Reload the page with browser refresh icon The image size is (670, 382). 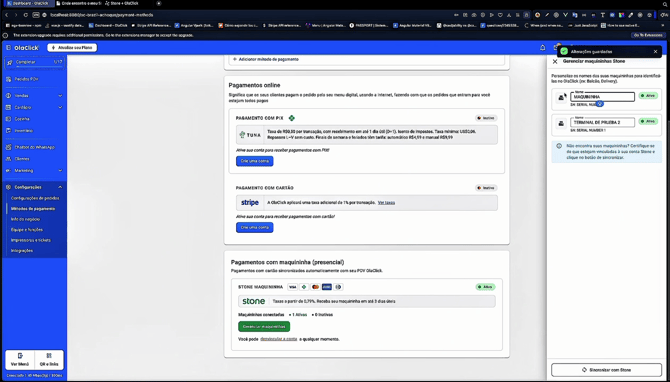[26, 15]
